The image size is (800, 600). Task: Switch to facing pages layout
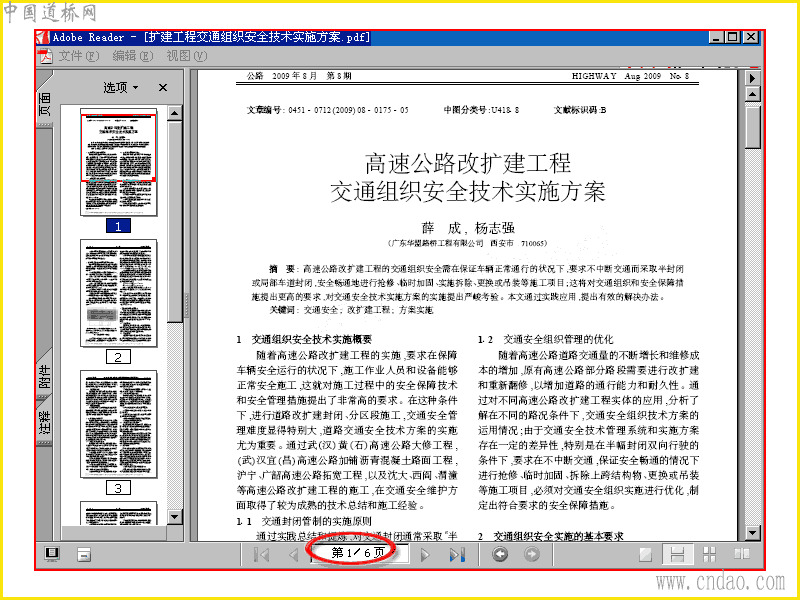click(x=741, y=554)
